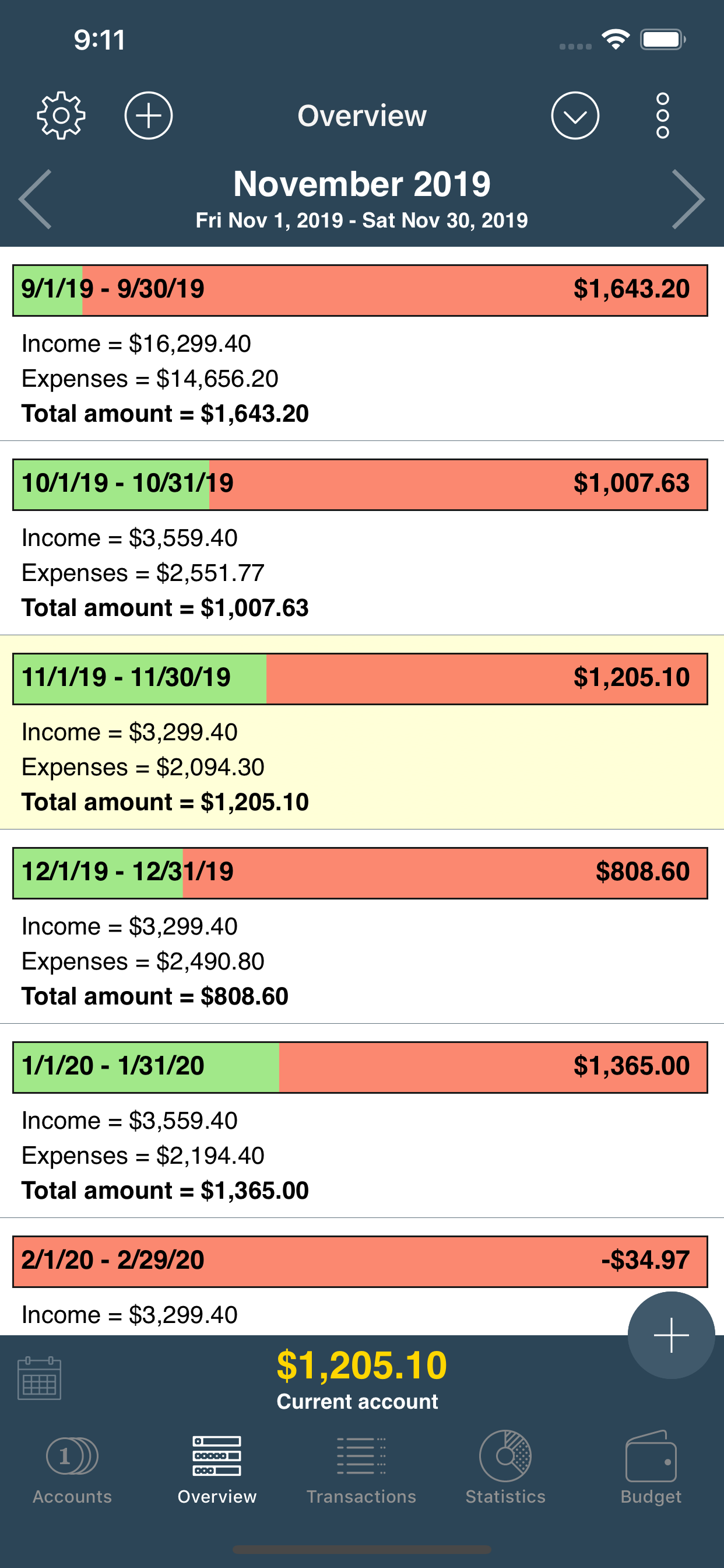Expand the circled chevron-down dropdown
724x1568 pixels.
(575, 116)
